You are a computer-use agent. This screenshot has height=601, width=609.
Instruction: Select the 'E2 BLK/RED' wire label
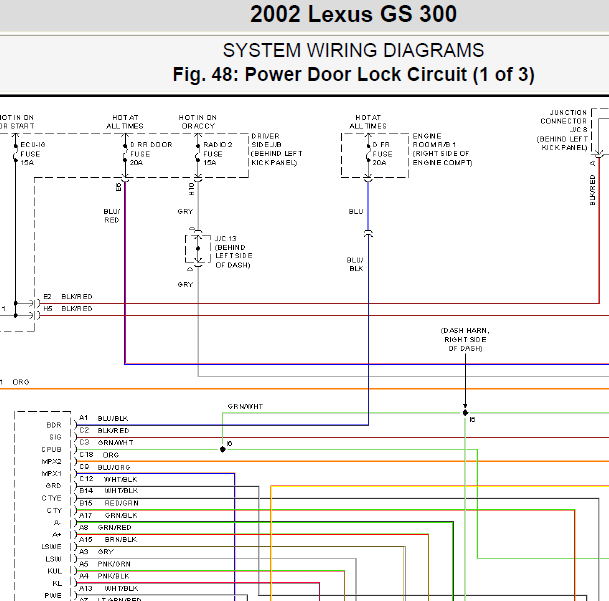(68, 296)
